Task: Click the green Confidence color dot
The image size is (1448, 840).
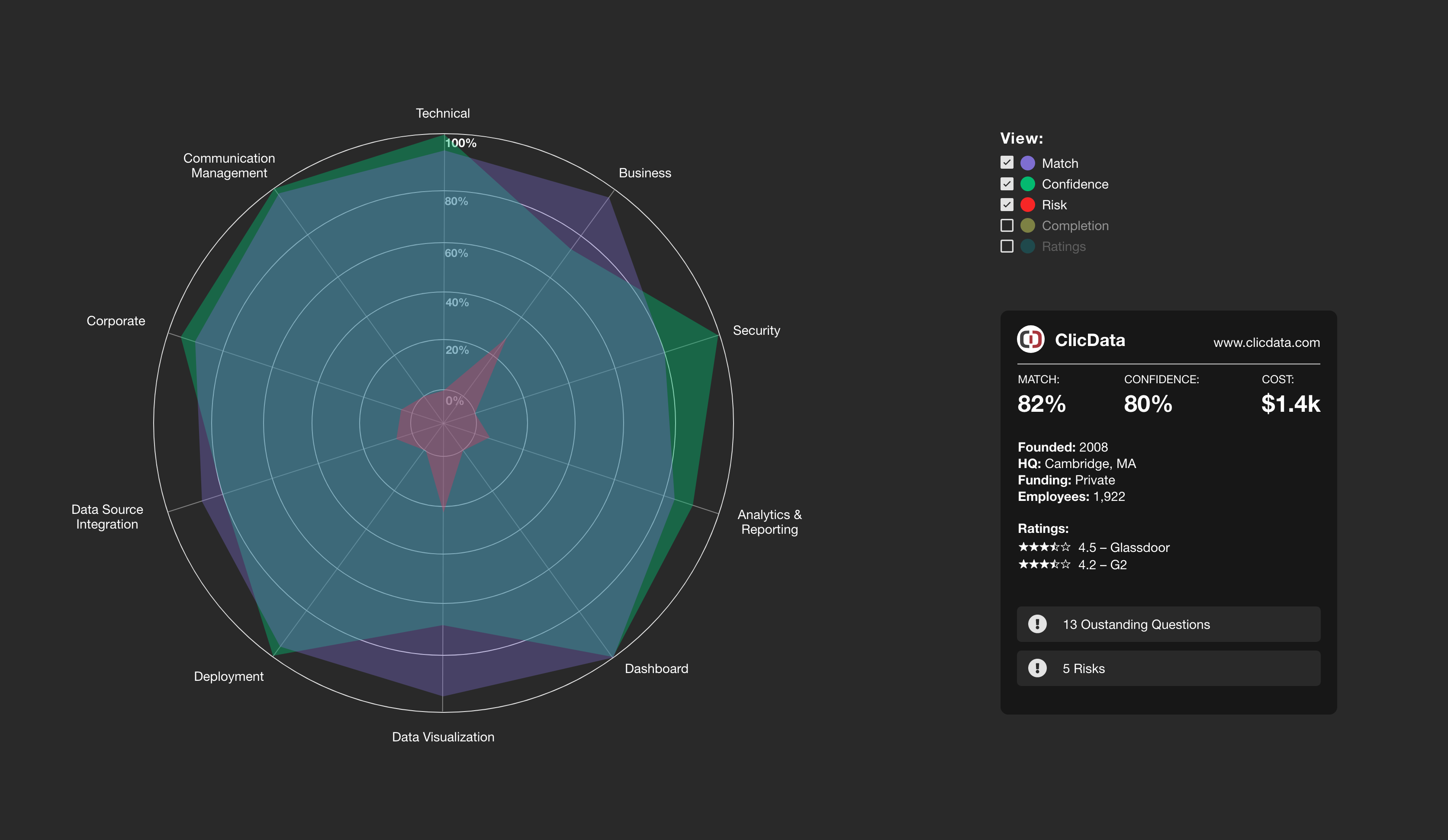Action: point(1027,184)
